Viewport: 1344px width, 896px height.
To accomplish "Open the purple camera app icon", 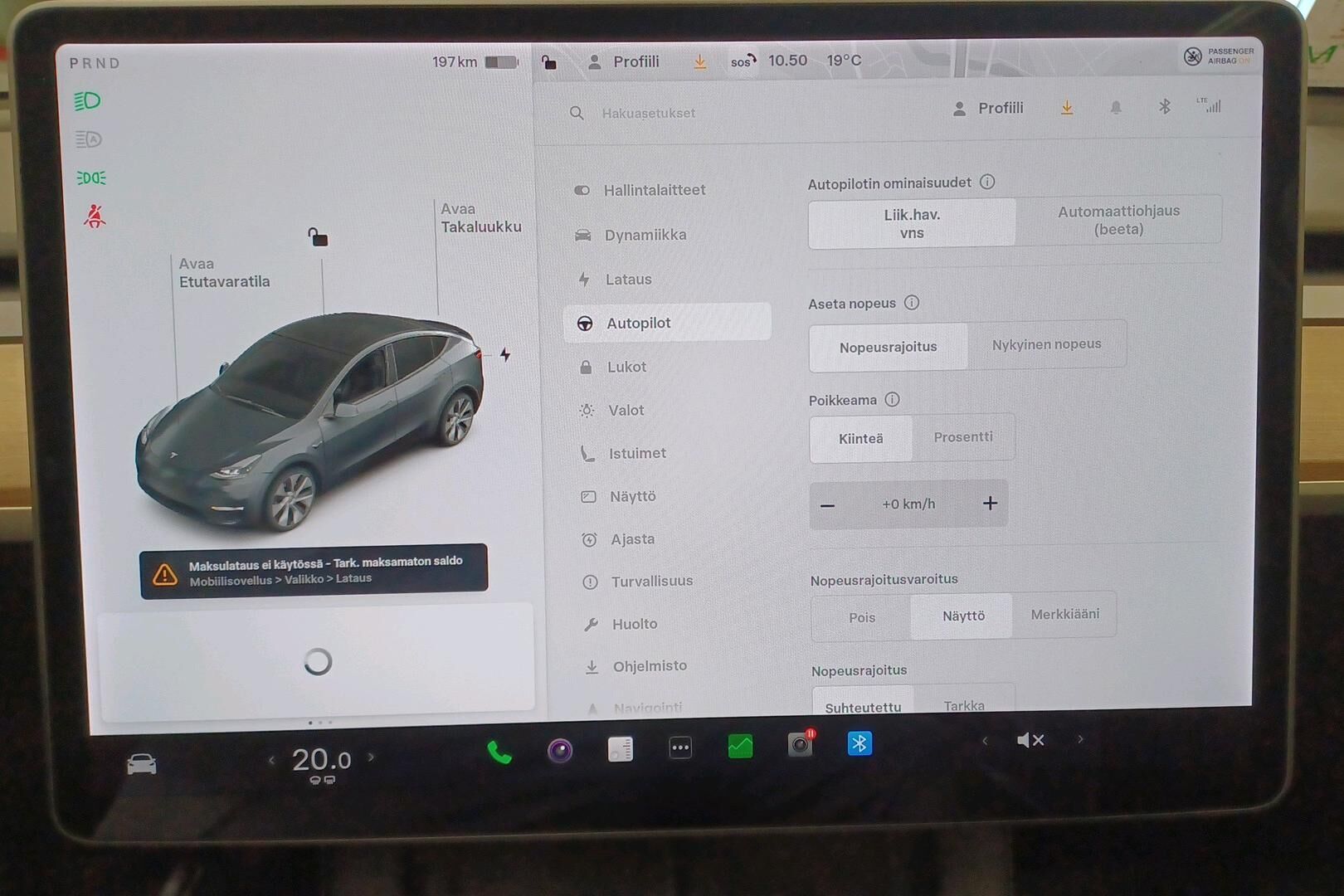I will (x=560, y=751).
